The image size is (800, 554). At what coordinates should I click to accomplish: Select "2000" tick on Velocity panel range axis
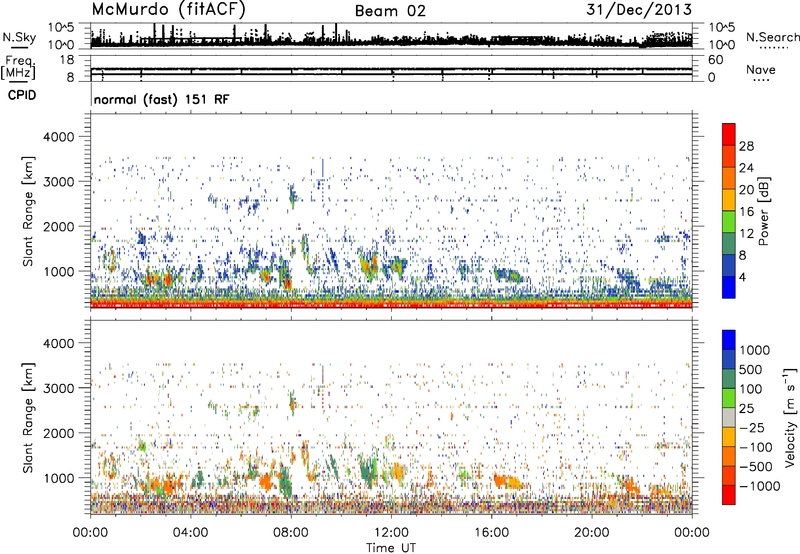click(58, 434)
